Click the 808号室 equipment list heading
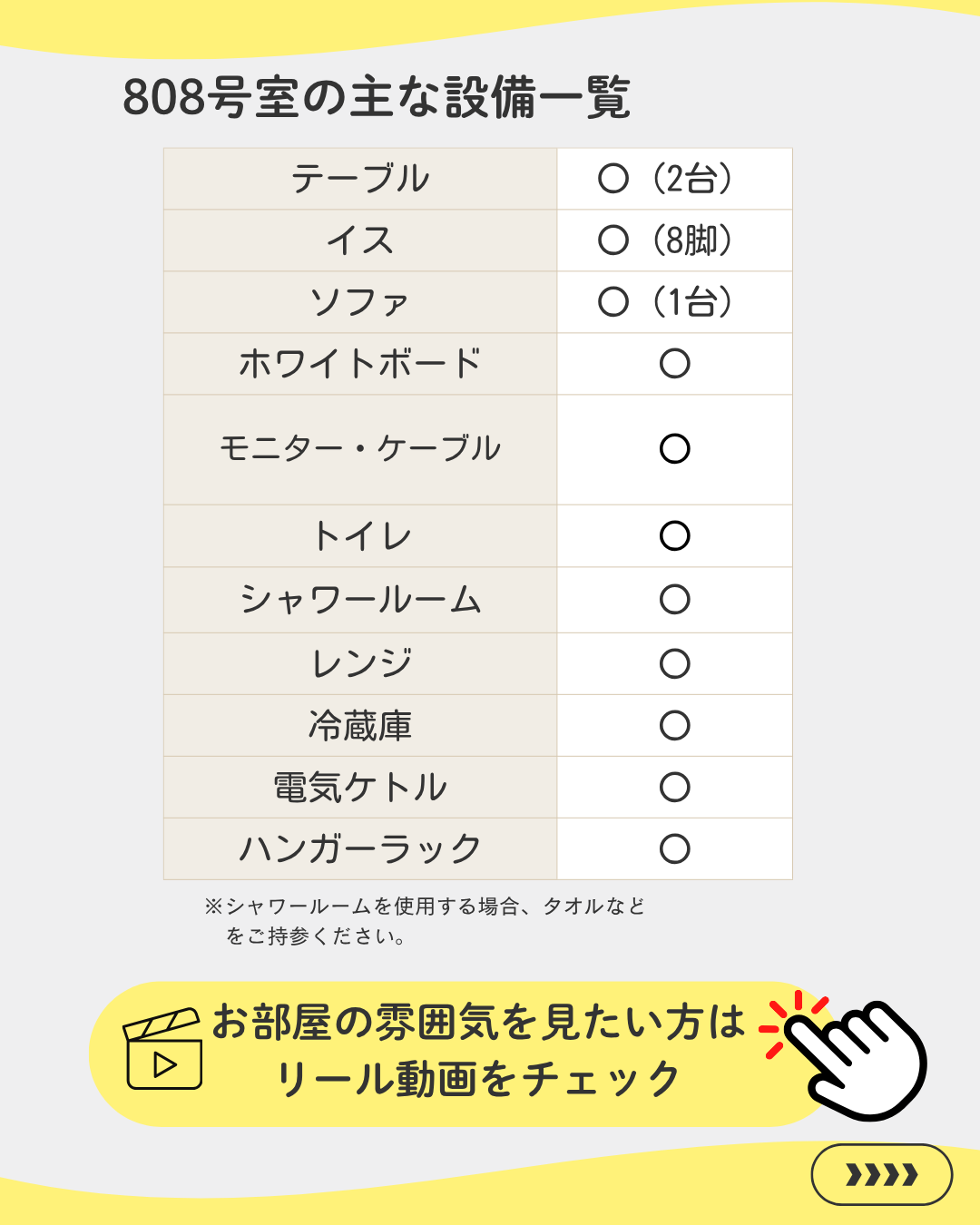 coord(377,97)
